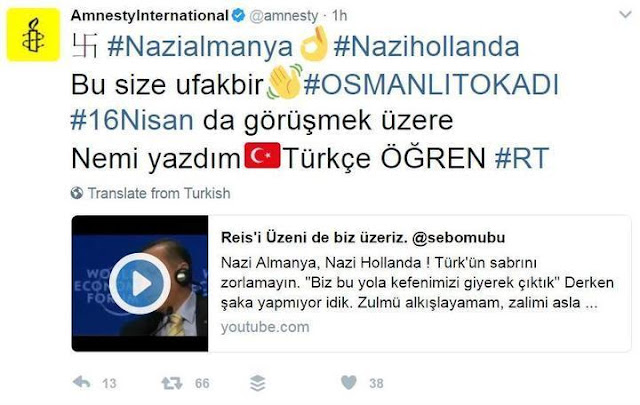640x405 pixels.
Task: Click the stacked layers Buffer icon
Action: pyautogui.click(x=258, y=383)
